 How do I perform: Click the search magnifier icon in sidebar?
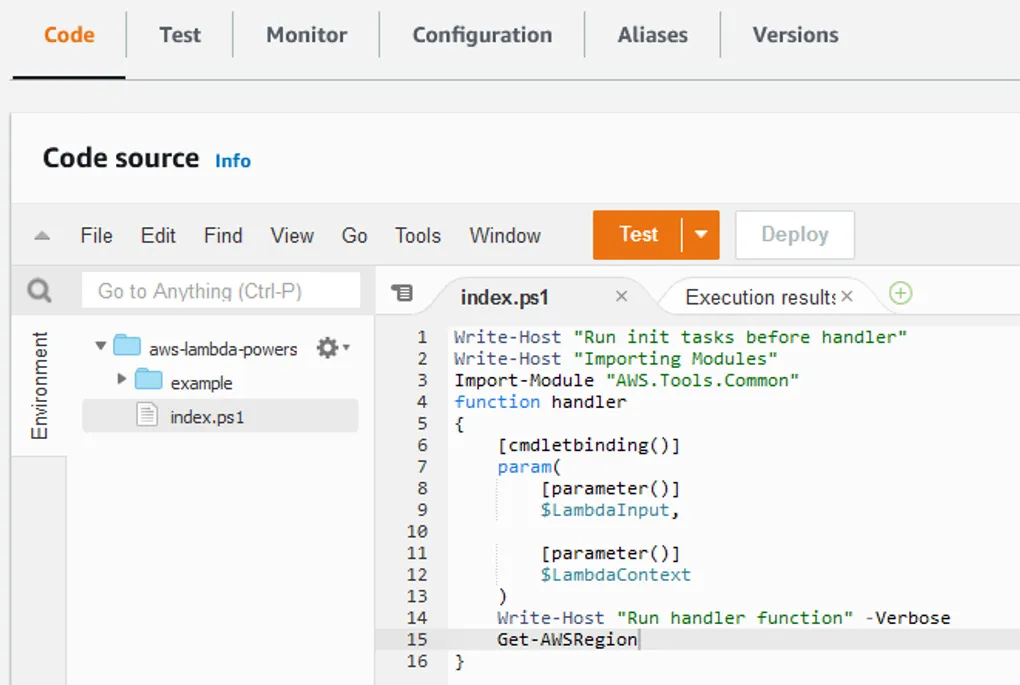tap(39, 291)
